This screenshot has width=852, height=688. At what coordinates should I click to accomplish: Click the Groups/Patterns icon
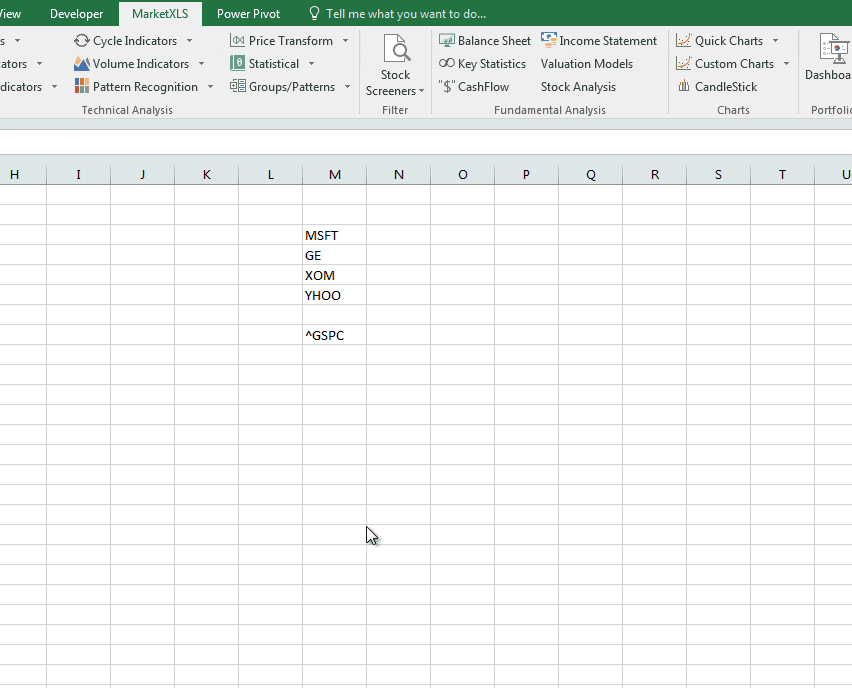pos(237,86)
